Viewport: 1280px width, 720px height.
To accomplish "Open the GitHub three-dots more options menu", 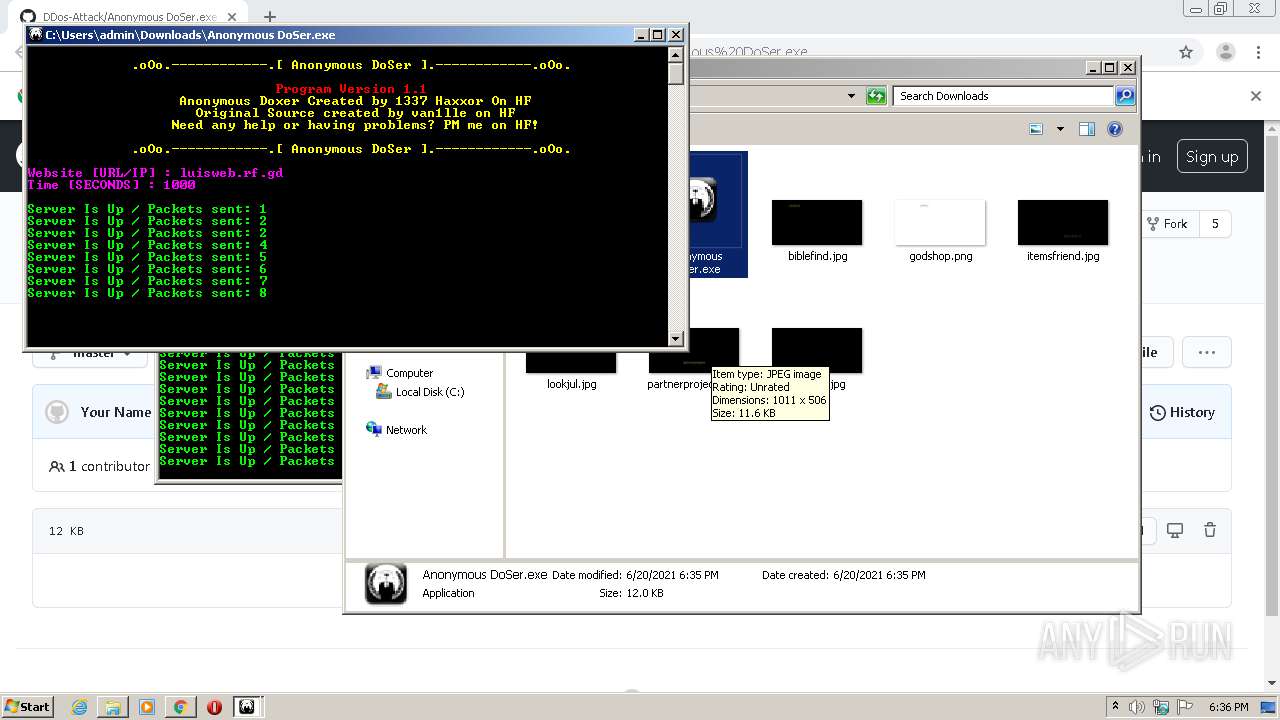I will click(1206, 352).
